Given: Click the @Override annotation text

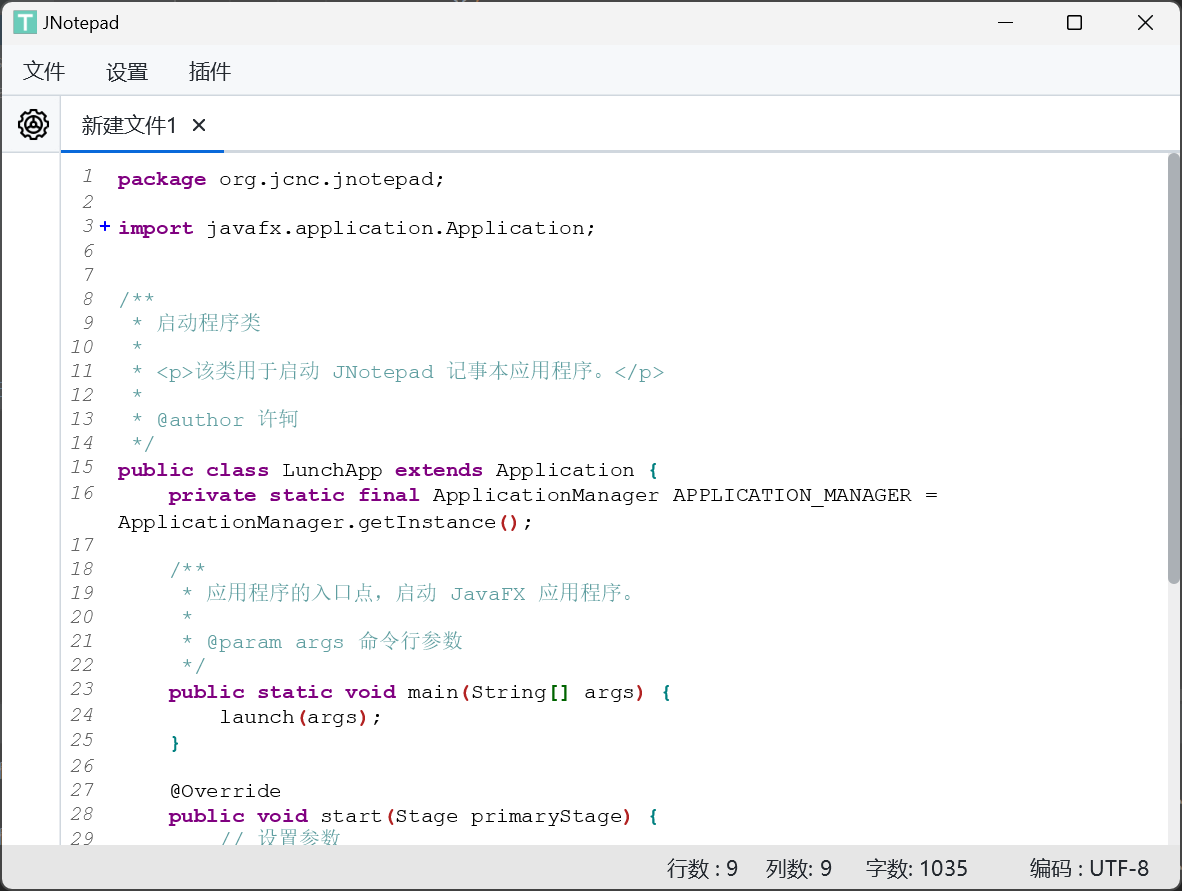Looking at the screenshot, I should click(x=225, y=791).
